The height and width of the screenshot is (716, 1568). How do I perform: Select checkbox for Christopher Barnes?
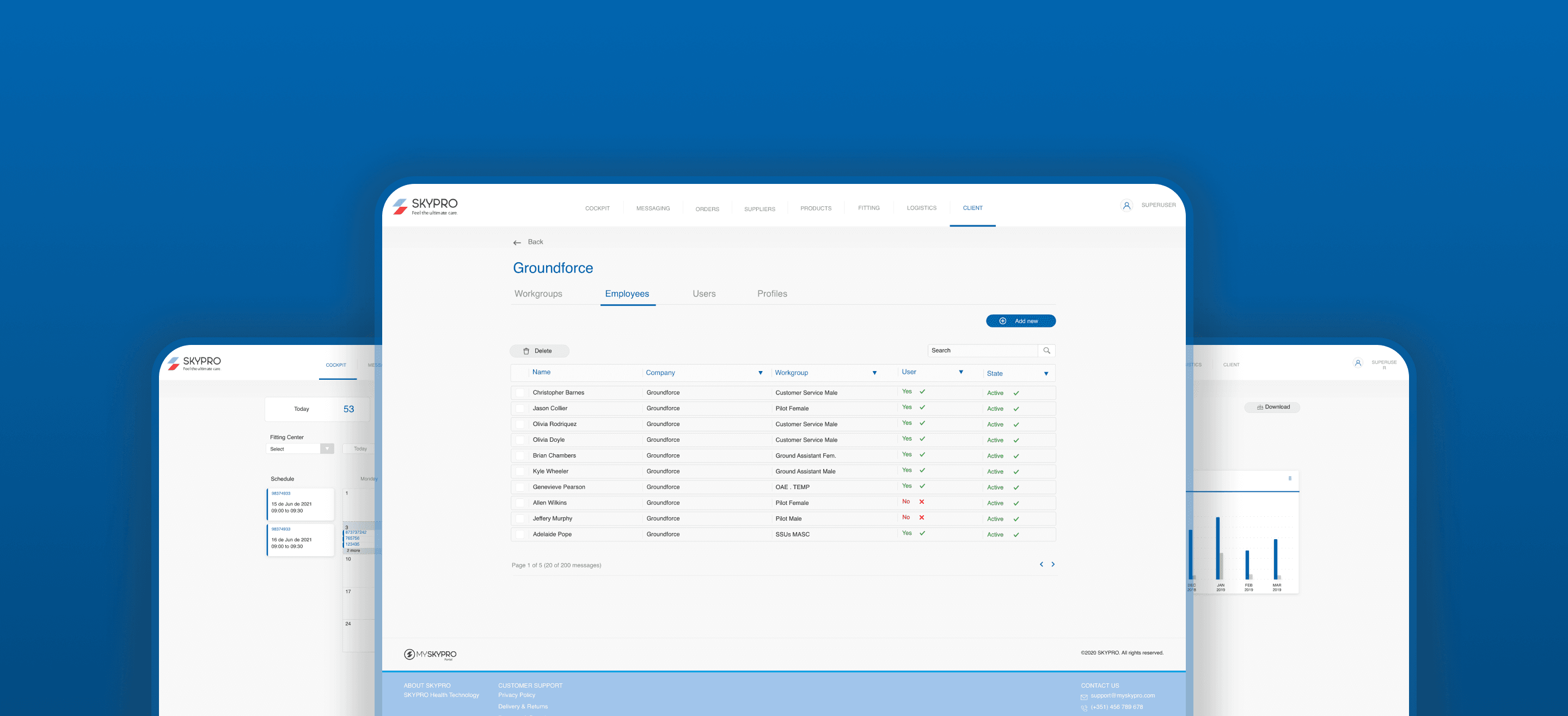[x=520, y=393]
